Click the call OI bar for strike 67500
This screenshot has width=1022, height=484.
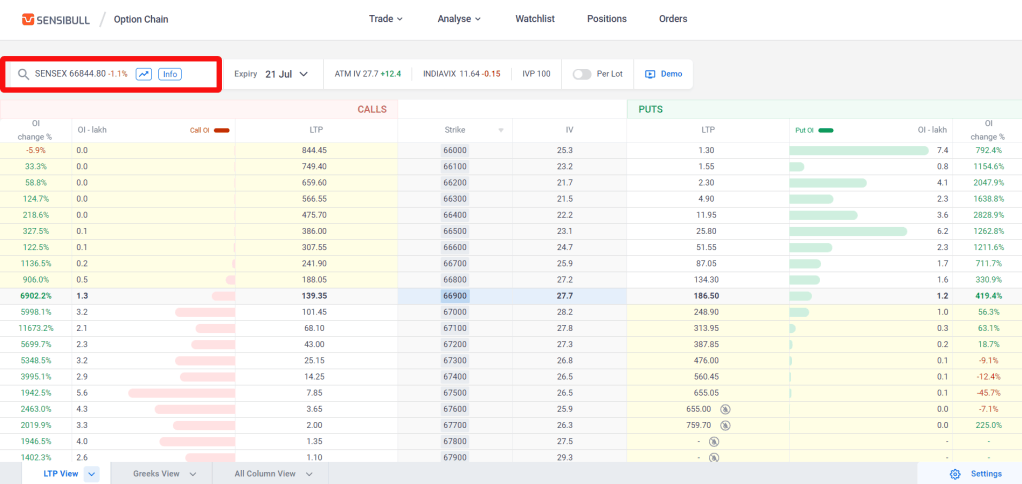(181, 393)
